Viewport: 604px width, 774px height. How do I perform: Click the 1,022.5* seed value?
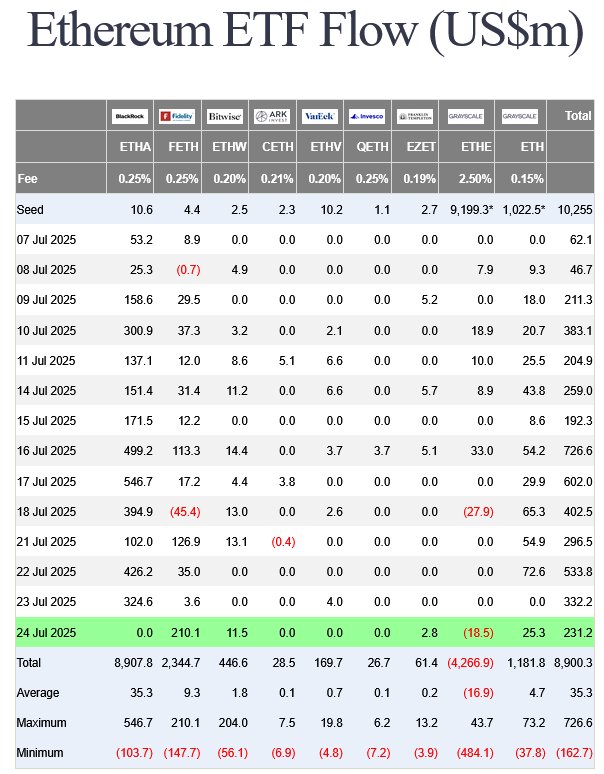pos(524,210)
